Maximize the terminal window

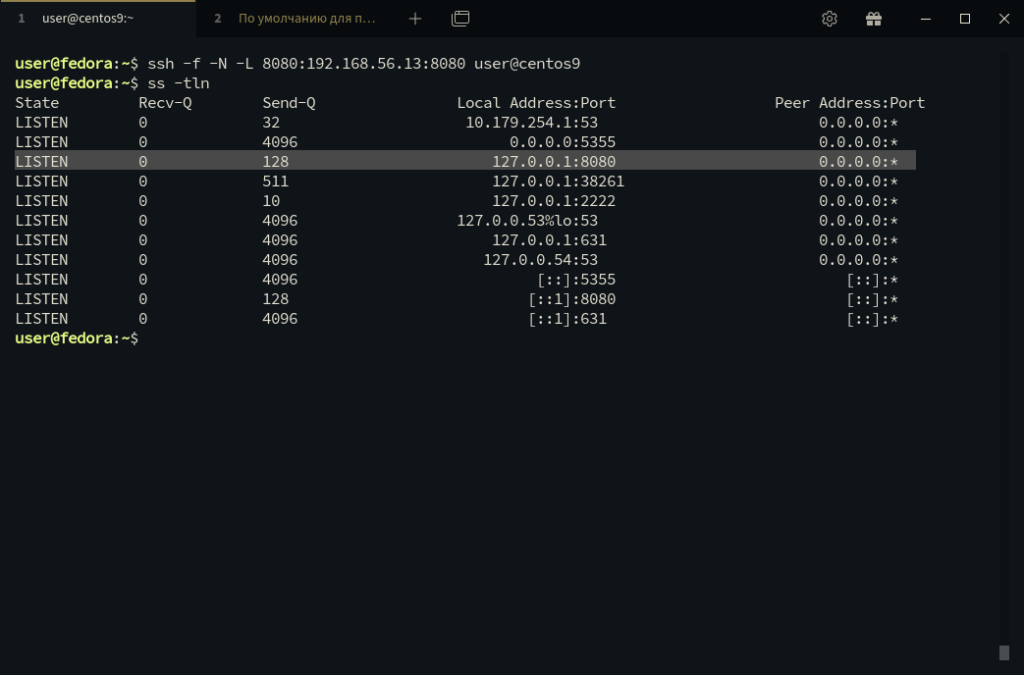click(965, 19)
